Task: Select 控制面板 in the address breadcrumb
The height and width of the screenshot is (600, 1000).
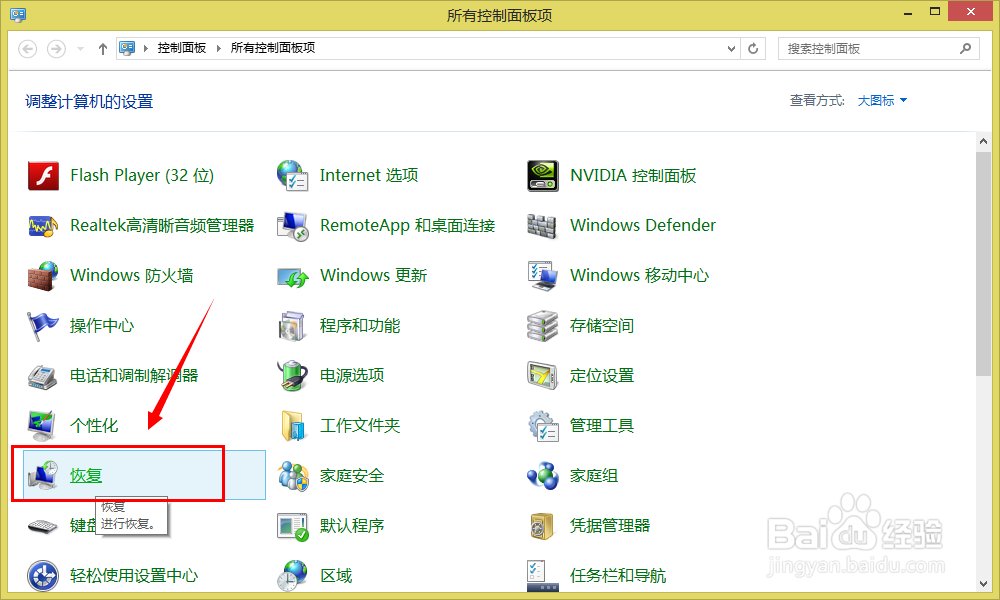Action: [x=182, y=48]
